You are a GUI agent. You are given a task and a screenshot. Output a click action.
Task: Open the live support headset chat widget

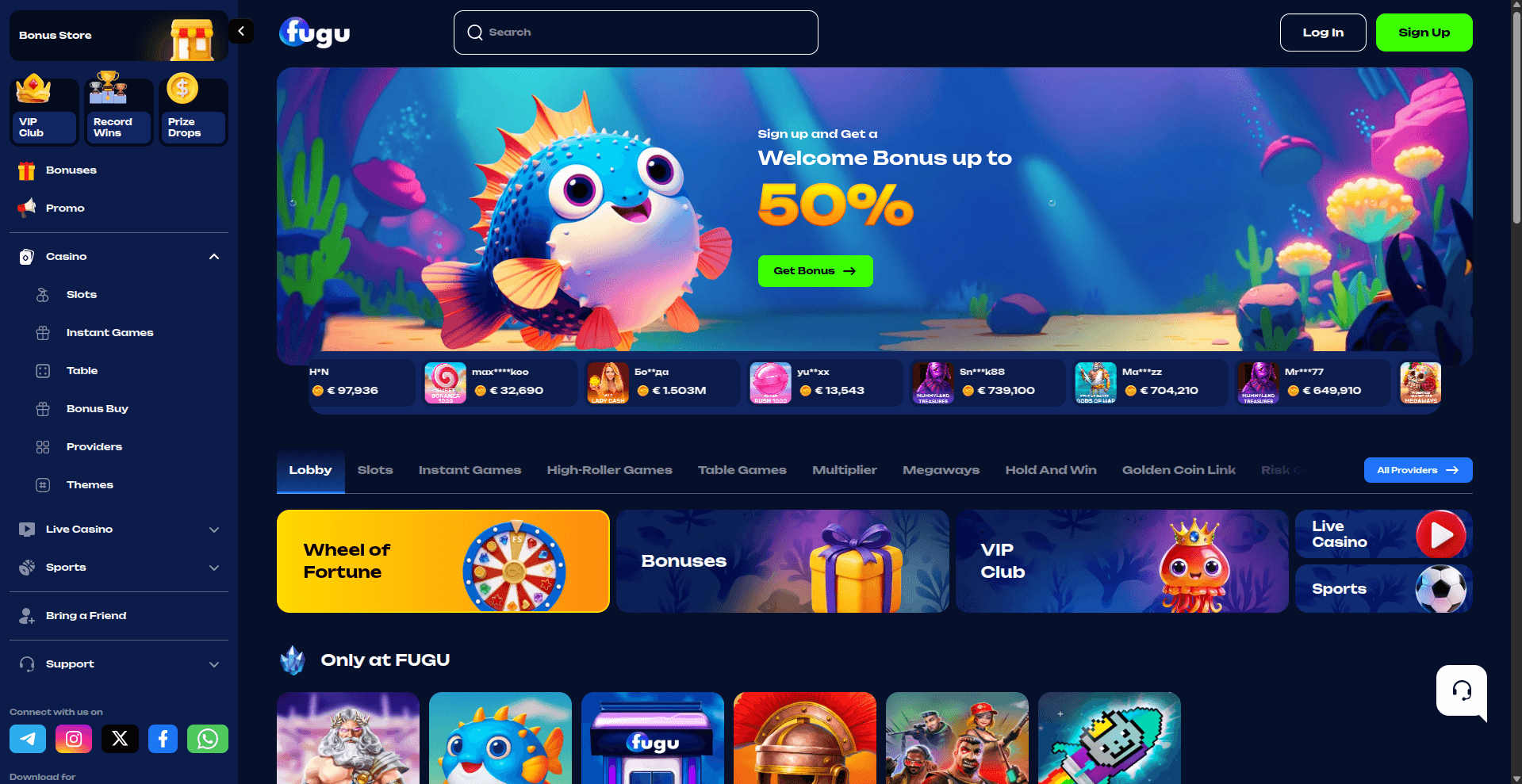coord(1462,691)
